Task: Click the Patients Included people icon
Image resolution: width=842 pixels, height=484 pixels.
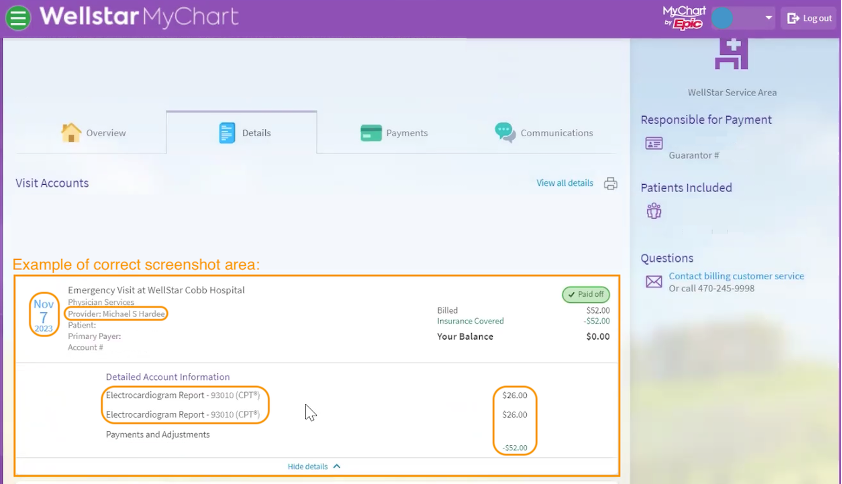Action: 654,211
